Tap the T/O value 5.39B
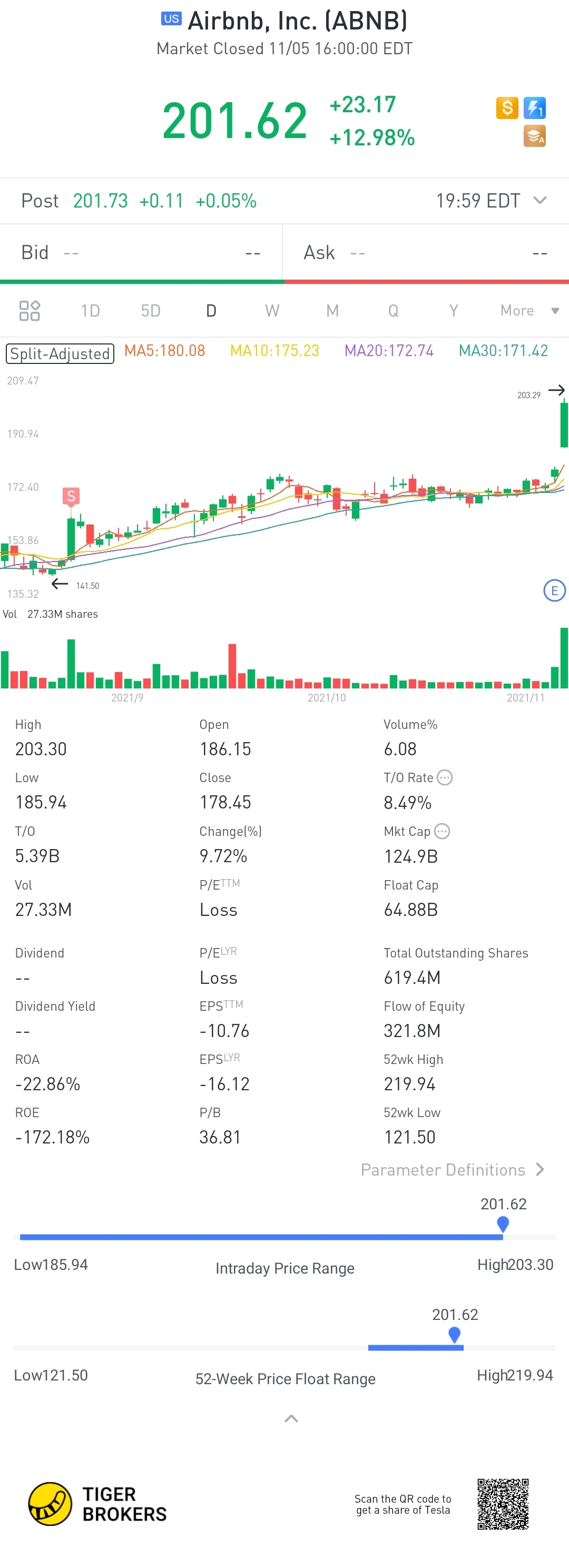 (37, 856)
